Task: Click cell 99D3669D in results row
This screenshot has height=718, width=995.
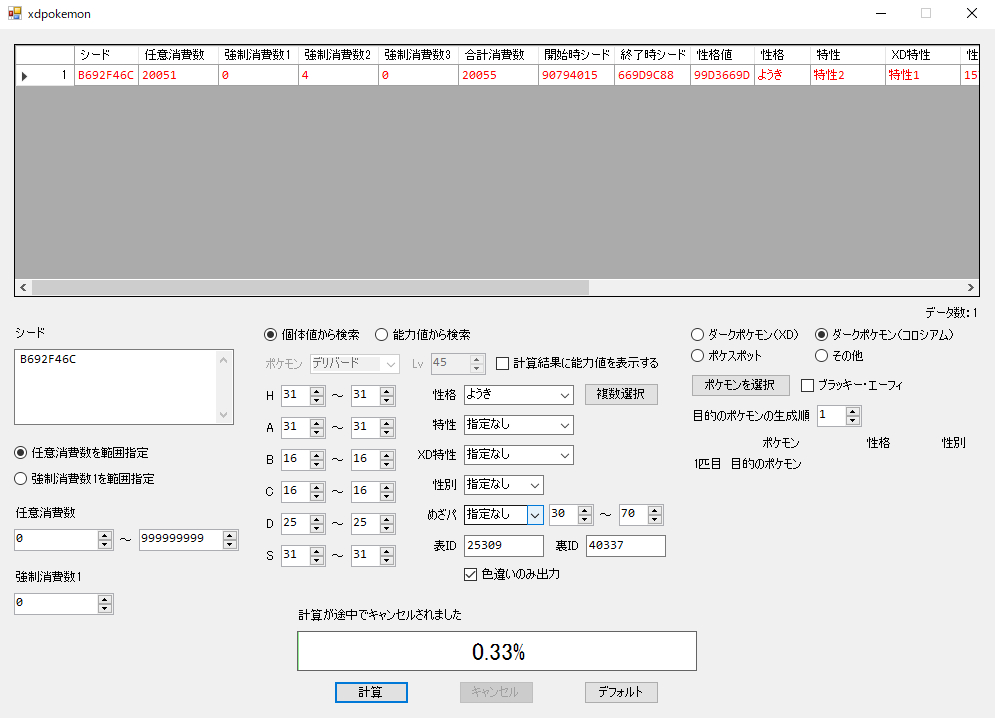Action: tap(722, 76)
